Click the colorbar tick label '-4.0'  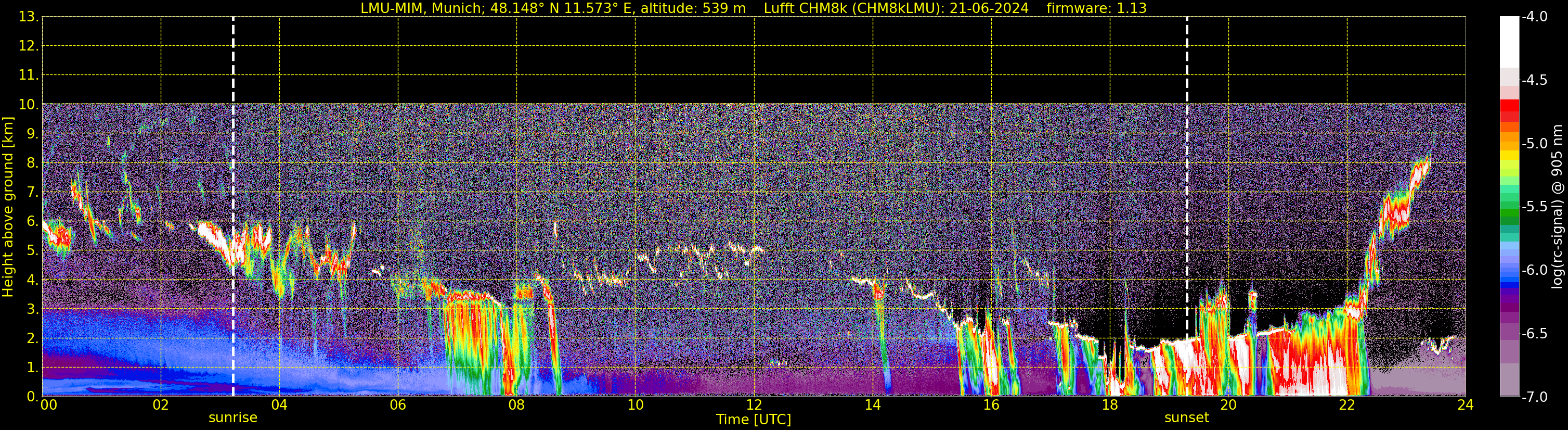[x=1535, y=17]
